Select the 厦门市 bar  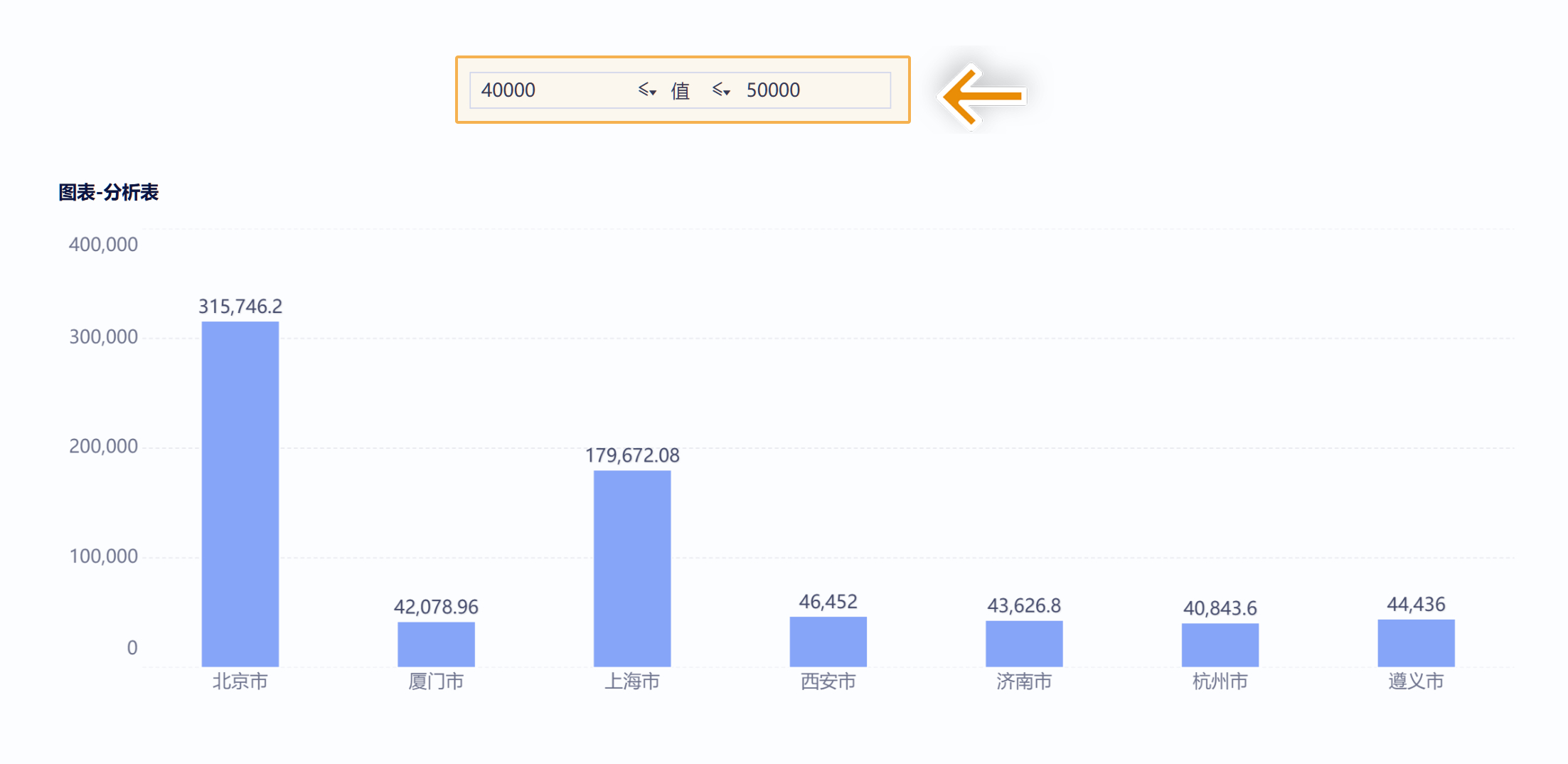coord(436,644)
